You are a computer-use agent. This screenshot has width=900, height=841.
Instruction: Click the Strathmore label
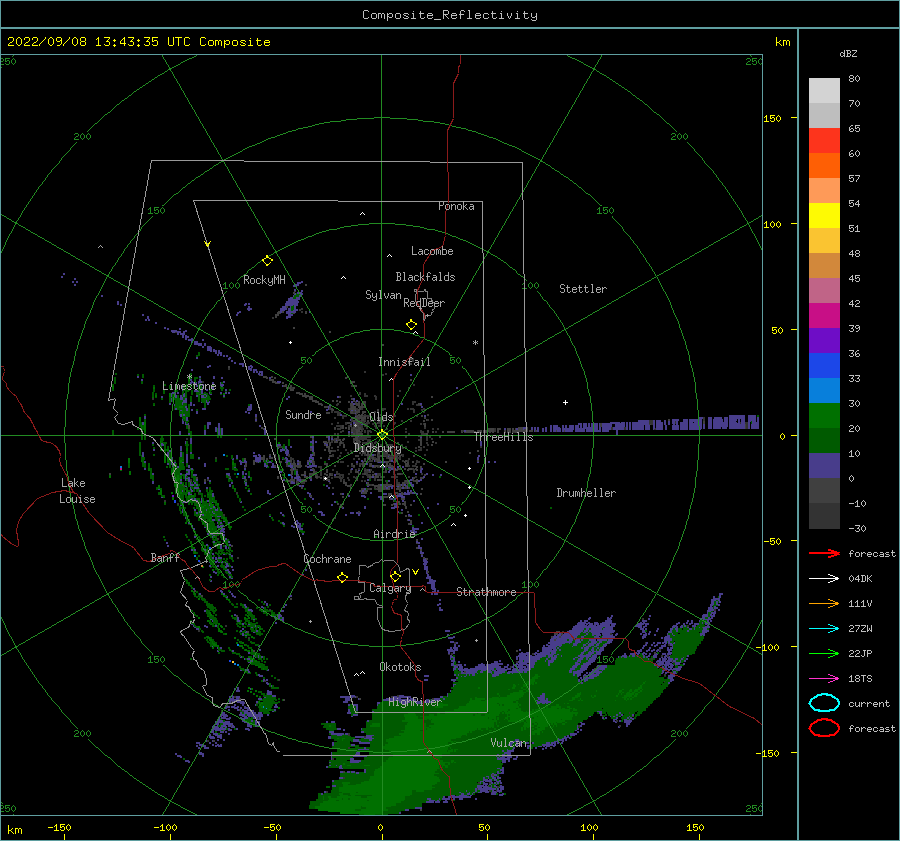[x=486, y=591]
